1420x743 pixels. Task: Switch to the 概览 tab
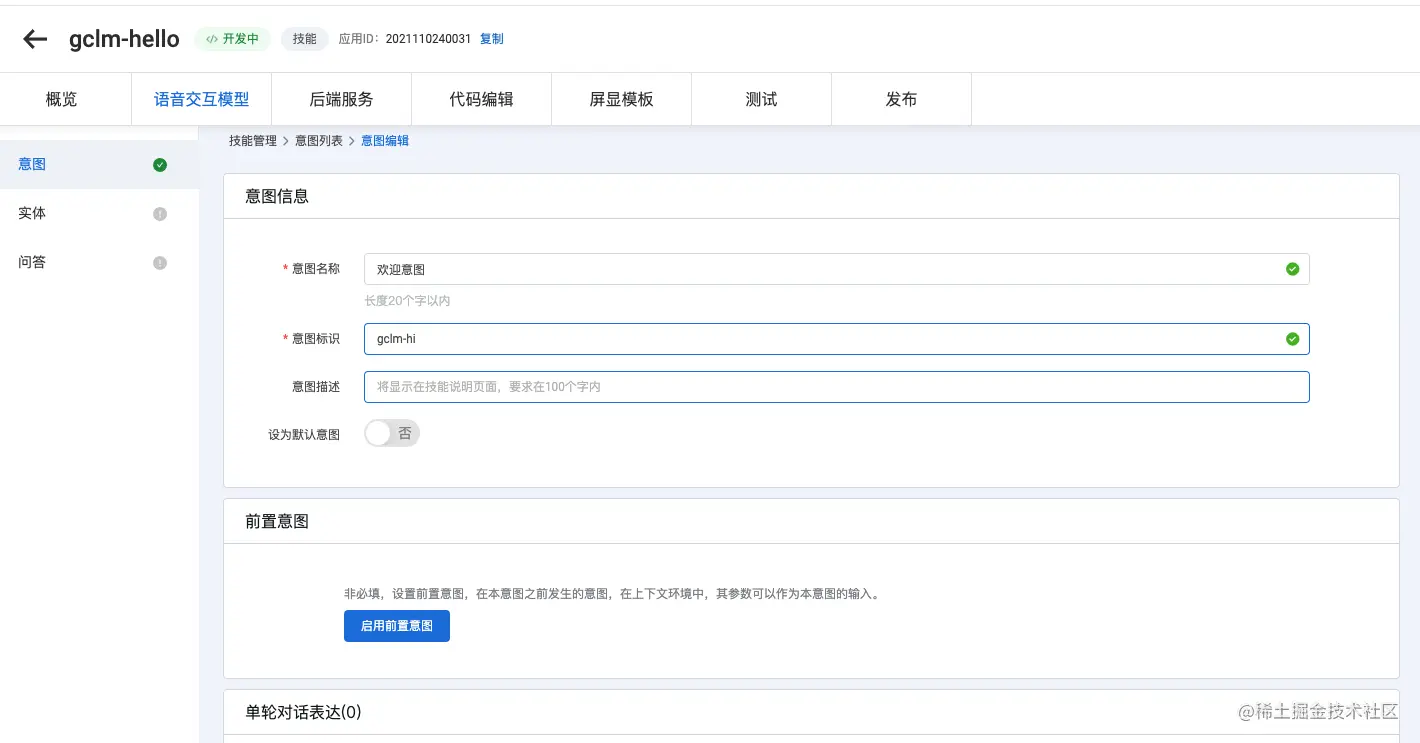(60, 99)
